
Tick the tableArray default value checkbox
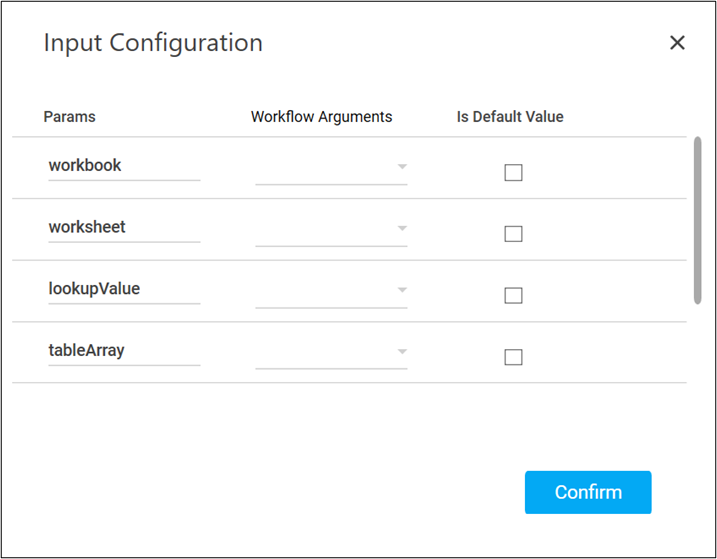[513, 357]
